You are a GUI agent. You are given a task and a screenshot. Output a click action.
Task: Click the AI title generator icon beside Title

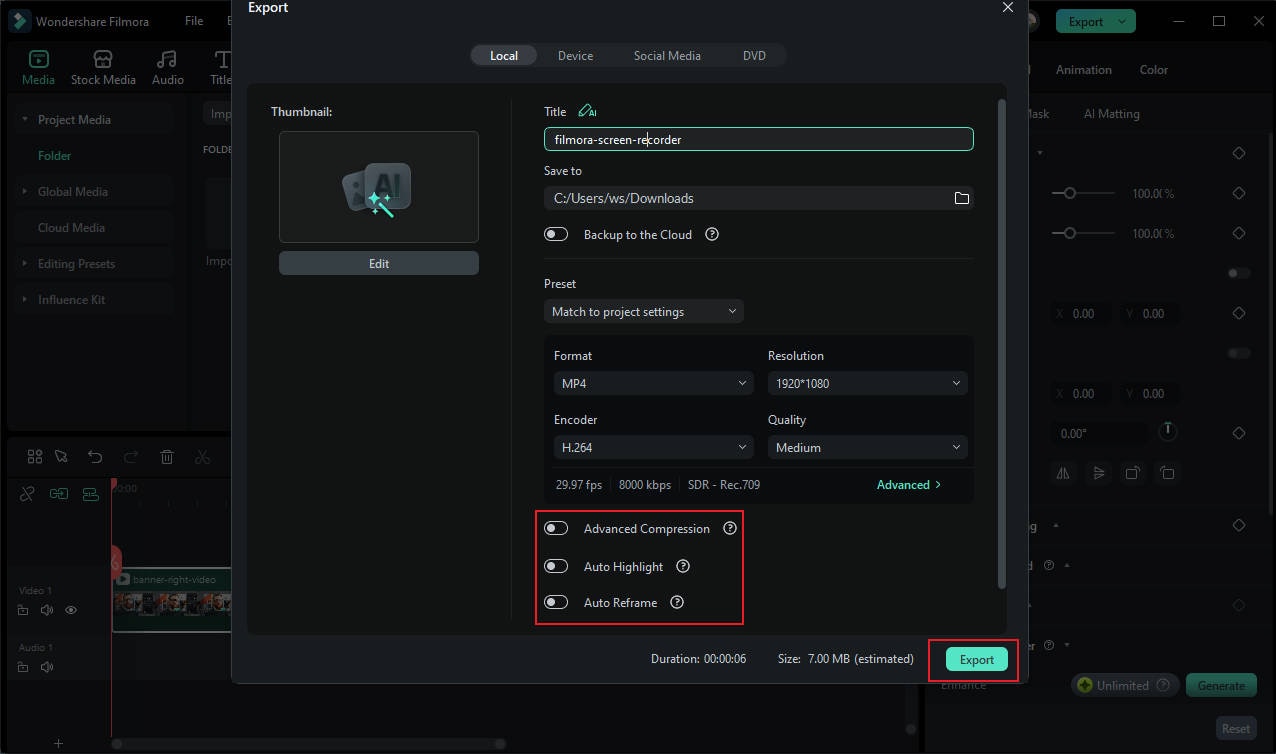[587, 112]
